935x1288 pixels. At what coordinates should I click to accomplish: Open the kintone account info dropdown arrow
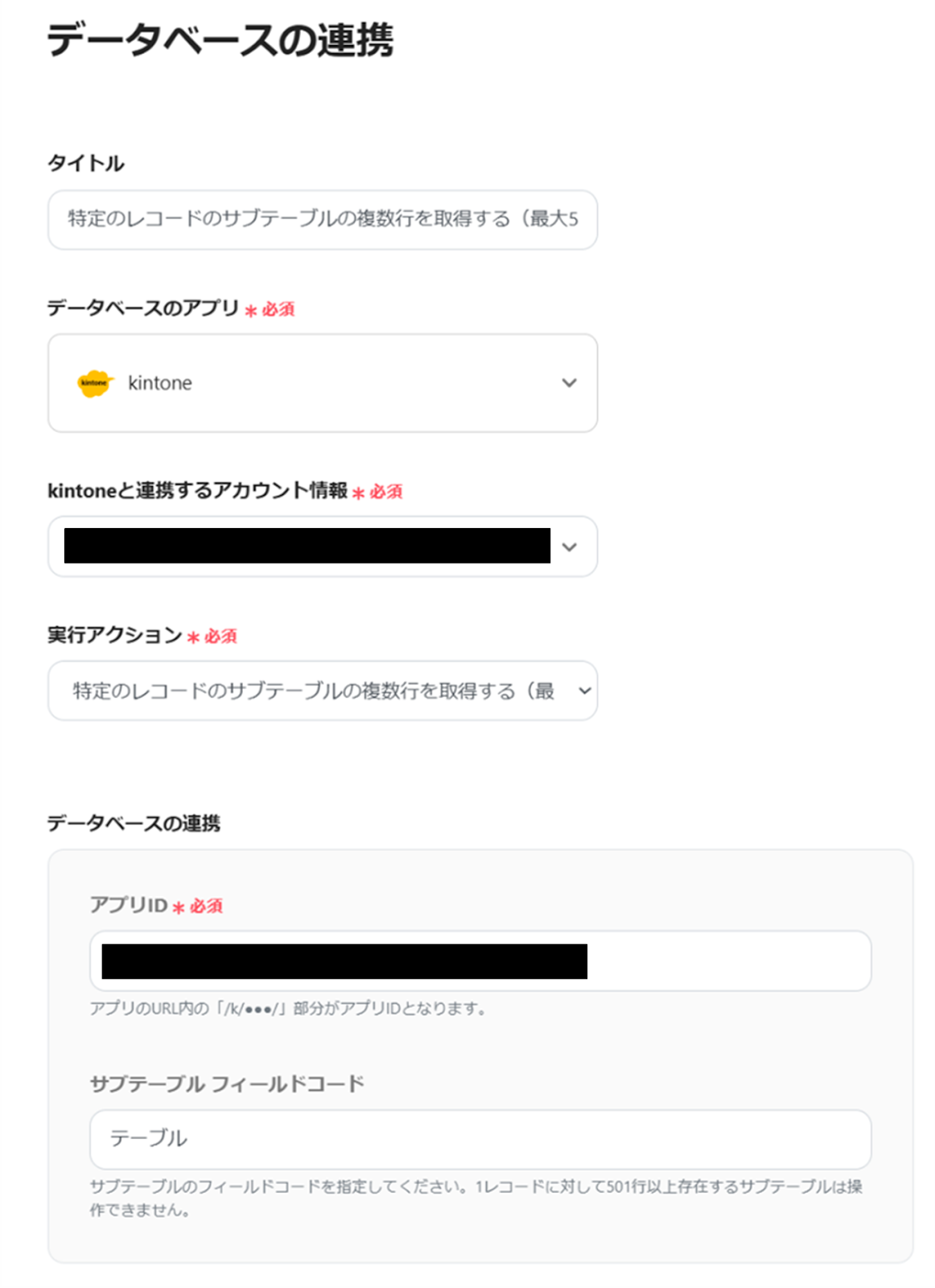click(569, 547)
